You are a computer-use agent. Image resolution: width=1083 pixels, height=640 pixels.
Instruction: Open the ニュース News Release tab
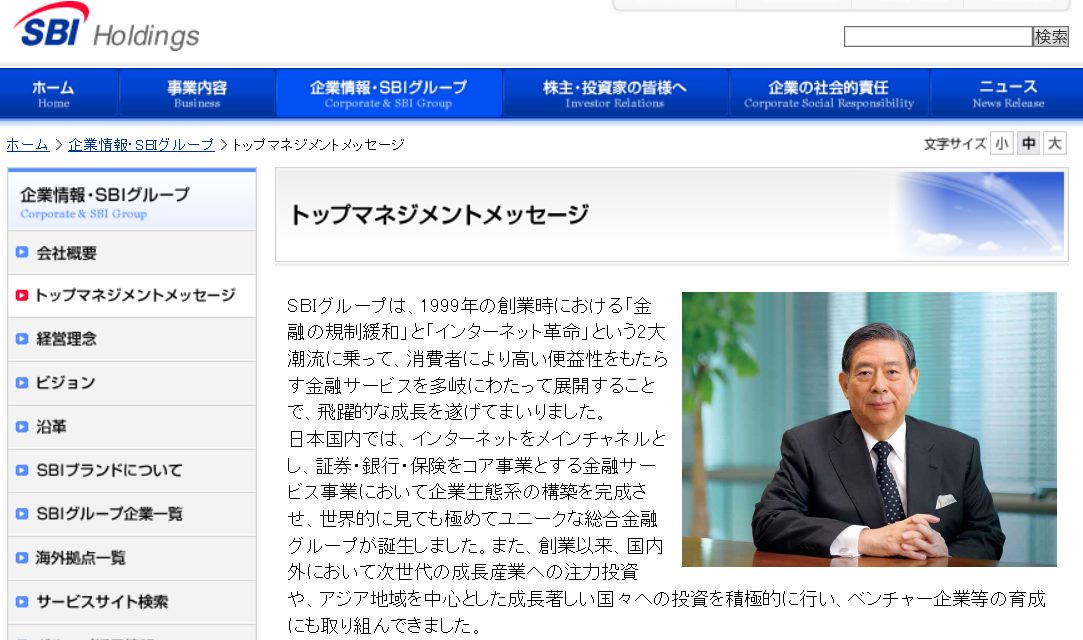point(1007,94)
